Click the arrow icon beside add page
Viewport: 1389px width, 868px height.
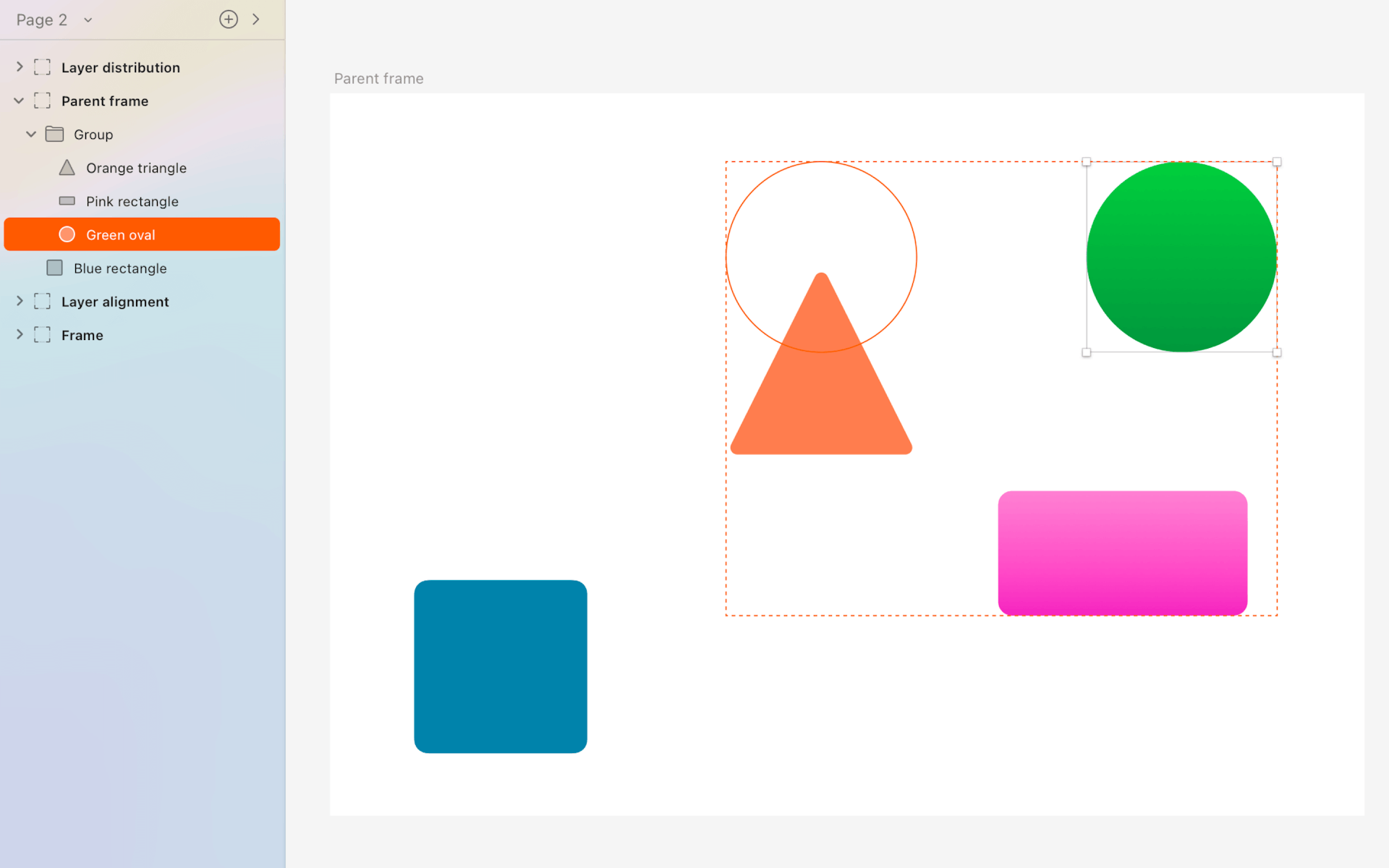click(x=256, y=20)
